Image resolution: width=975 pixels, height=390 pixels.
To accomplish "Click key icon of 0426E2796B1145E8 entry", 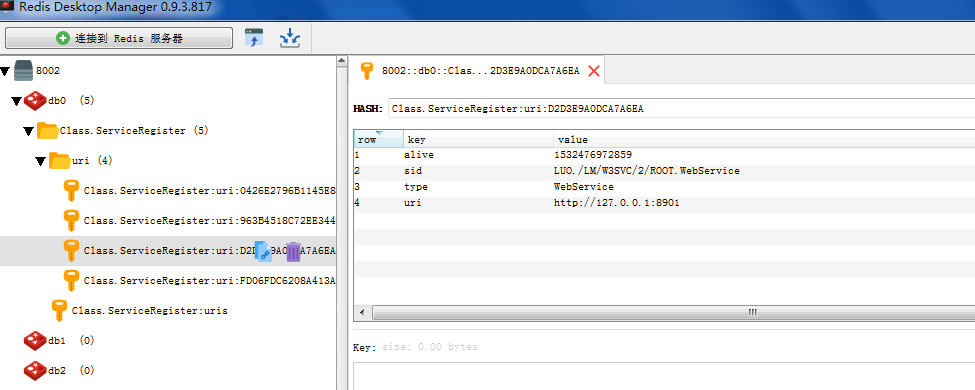I will click(x=72, y=190).
